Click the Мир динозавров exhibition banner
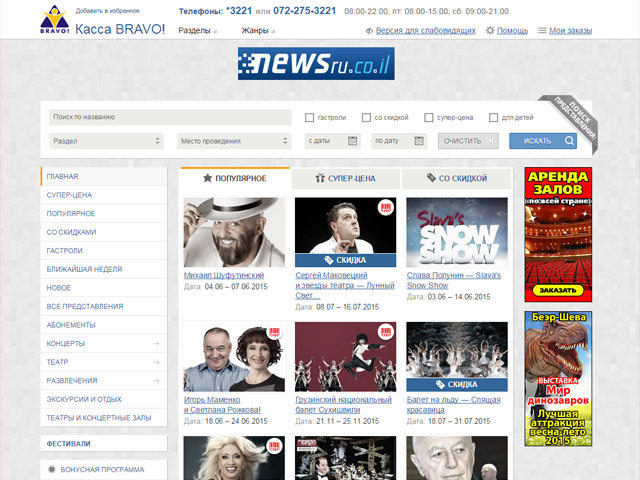640x480 pixels. point(558,379)
